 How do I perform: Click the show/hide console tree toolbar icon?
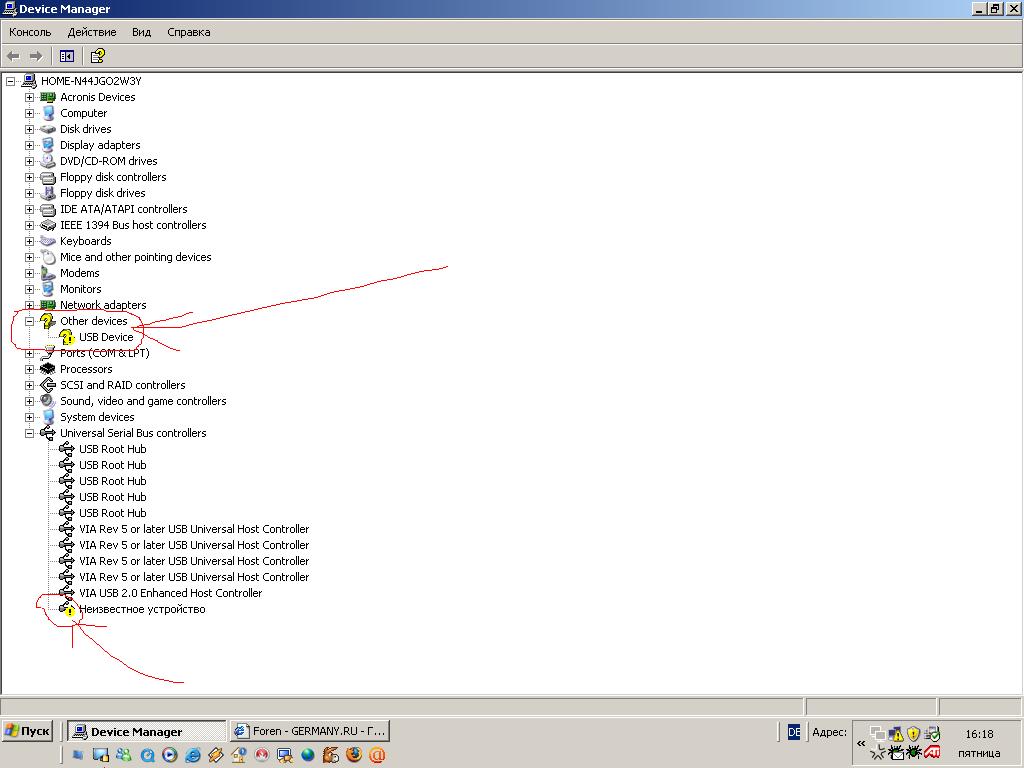(67, 56)
